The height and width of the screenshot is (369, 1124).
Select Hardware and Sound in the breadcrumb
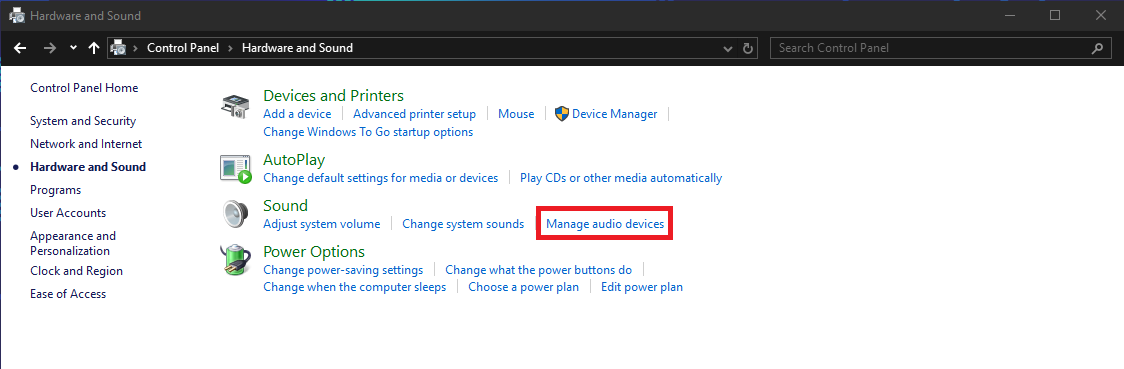(x=297, y=48)
